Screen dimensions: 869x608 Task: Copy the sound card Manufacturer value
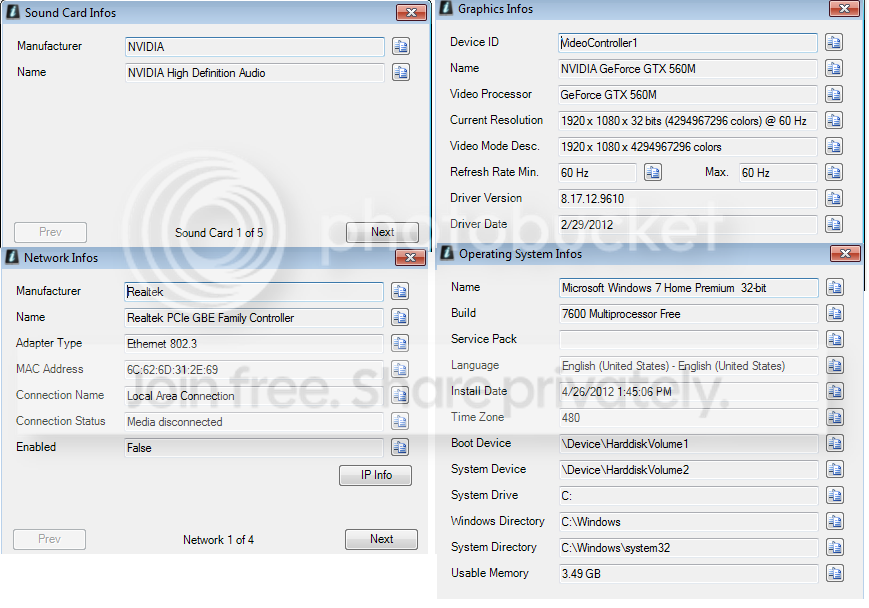(x=401, y=46)
